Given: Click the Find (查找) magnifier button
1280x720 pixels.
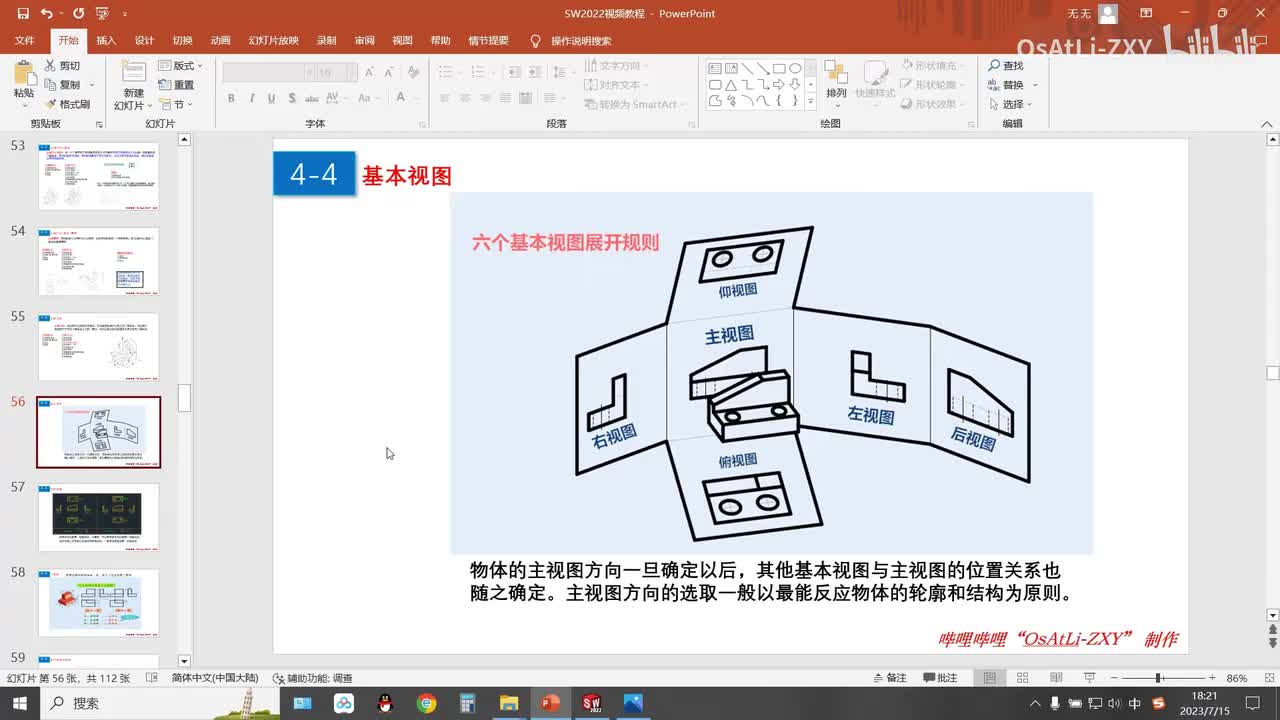Looking at the screenshot, I should (1006, 66).
